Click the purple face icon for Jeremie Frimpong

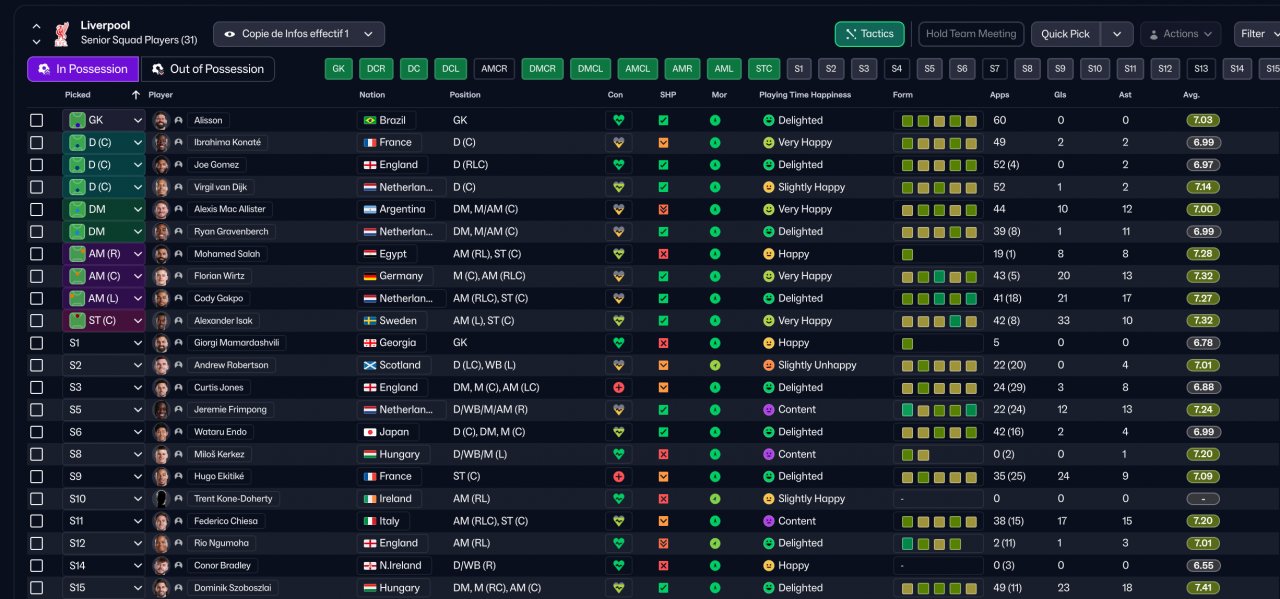tap(769, 410)
